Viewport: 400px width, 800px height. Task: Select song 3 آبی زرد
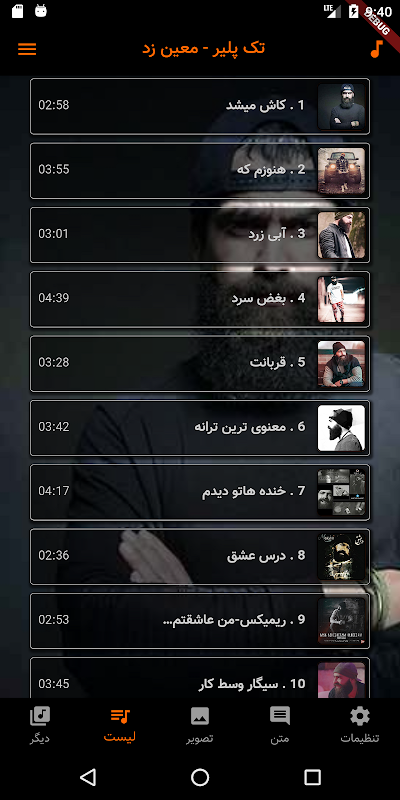click(x=200, y=235)
